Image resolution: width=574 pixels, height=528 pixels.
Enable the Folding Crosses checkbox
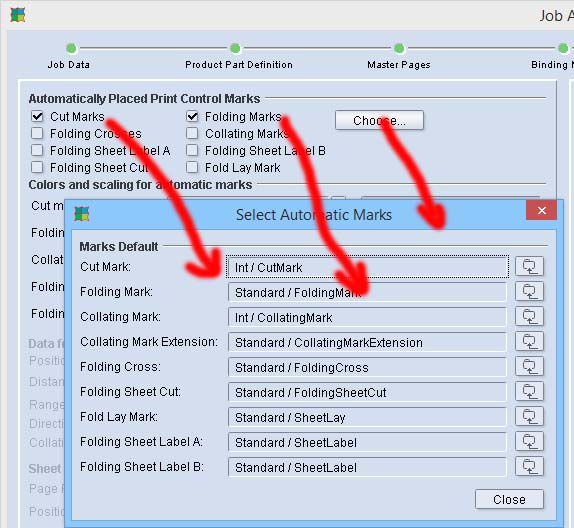pos(37,133)
